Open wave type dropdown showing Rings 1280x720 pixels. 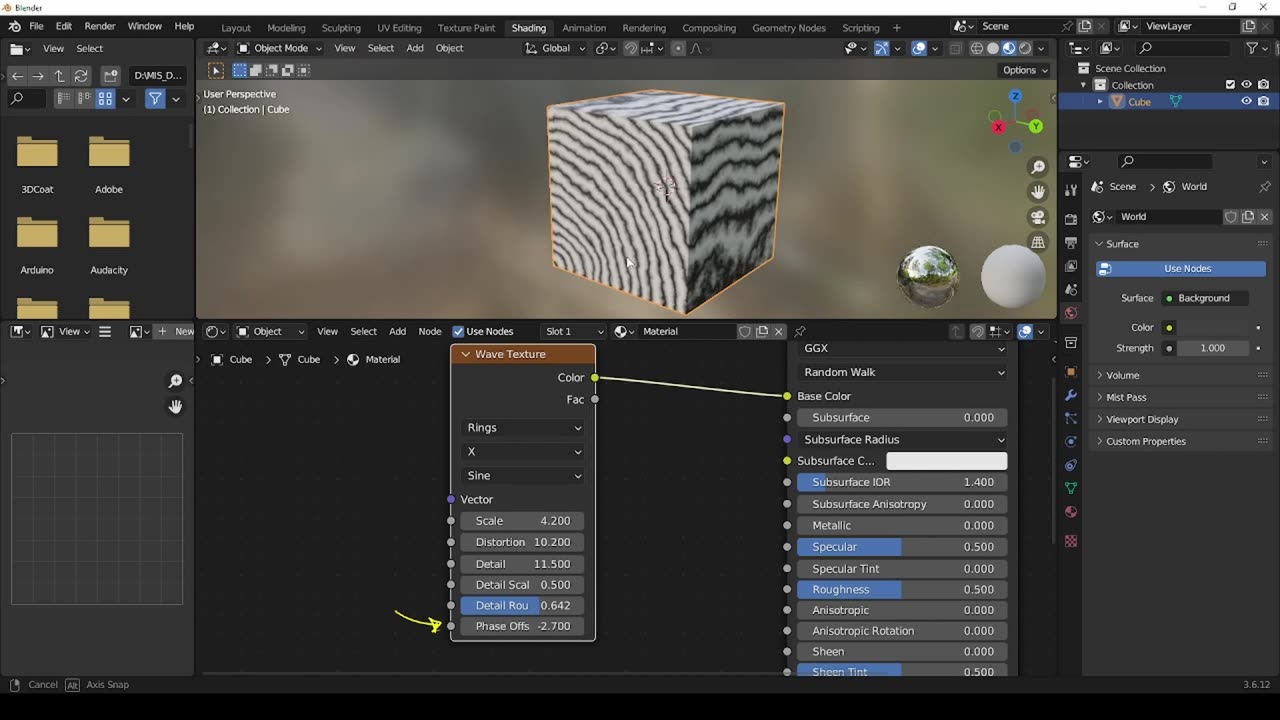(523, 428)
